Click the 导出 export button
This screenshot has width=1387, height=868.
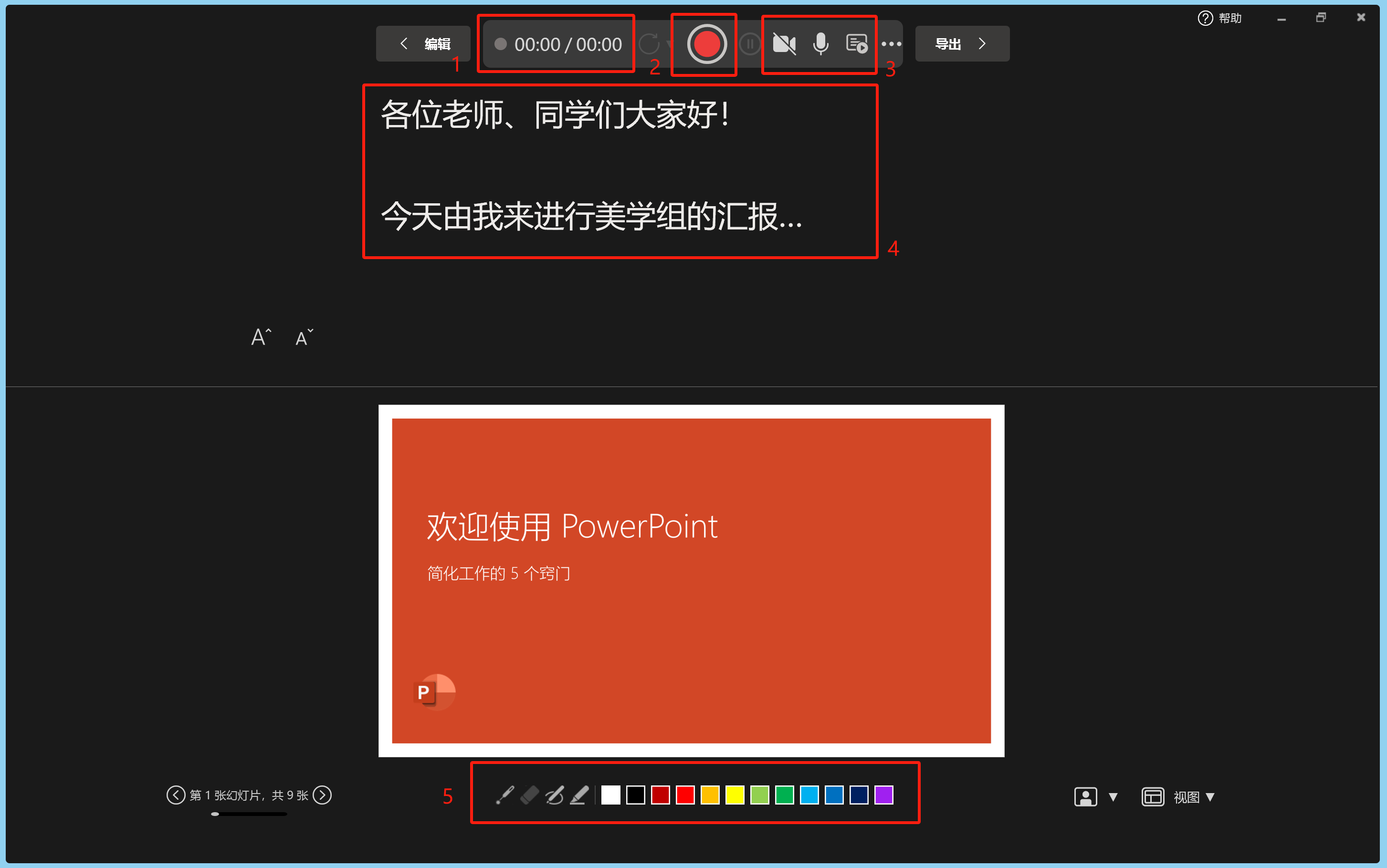click(x=962, y=44)
